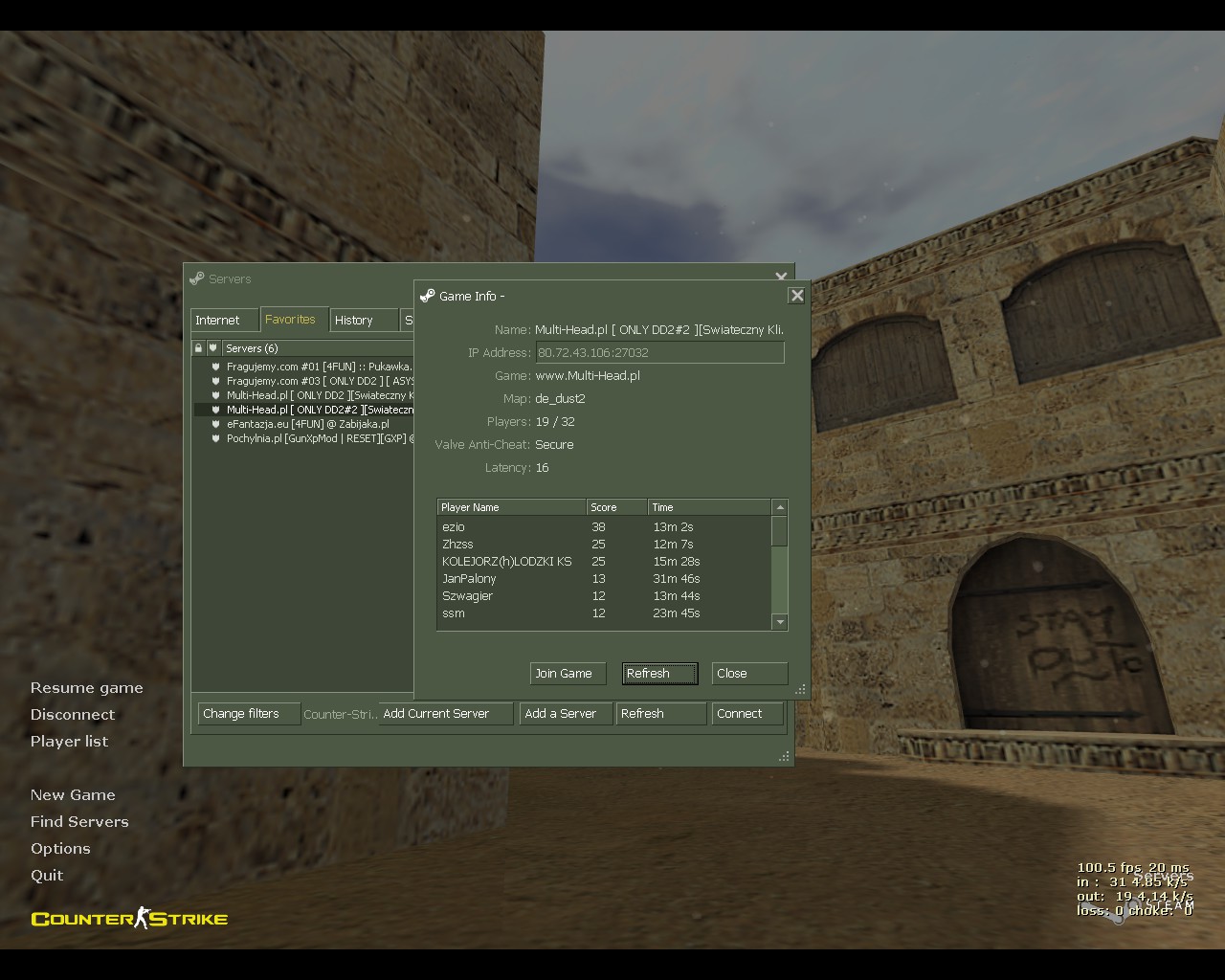
Task: Click the player list scrollbar thumb
Action: pos(780,531)
